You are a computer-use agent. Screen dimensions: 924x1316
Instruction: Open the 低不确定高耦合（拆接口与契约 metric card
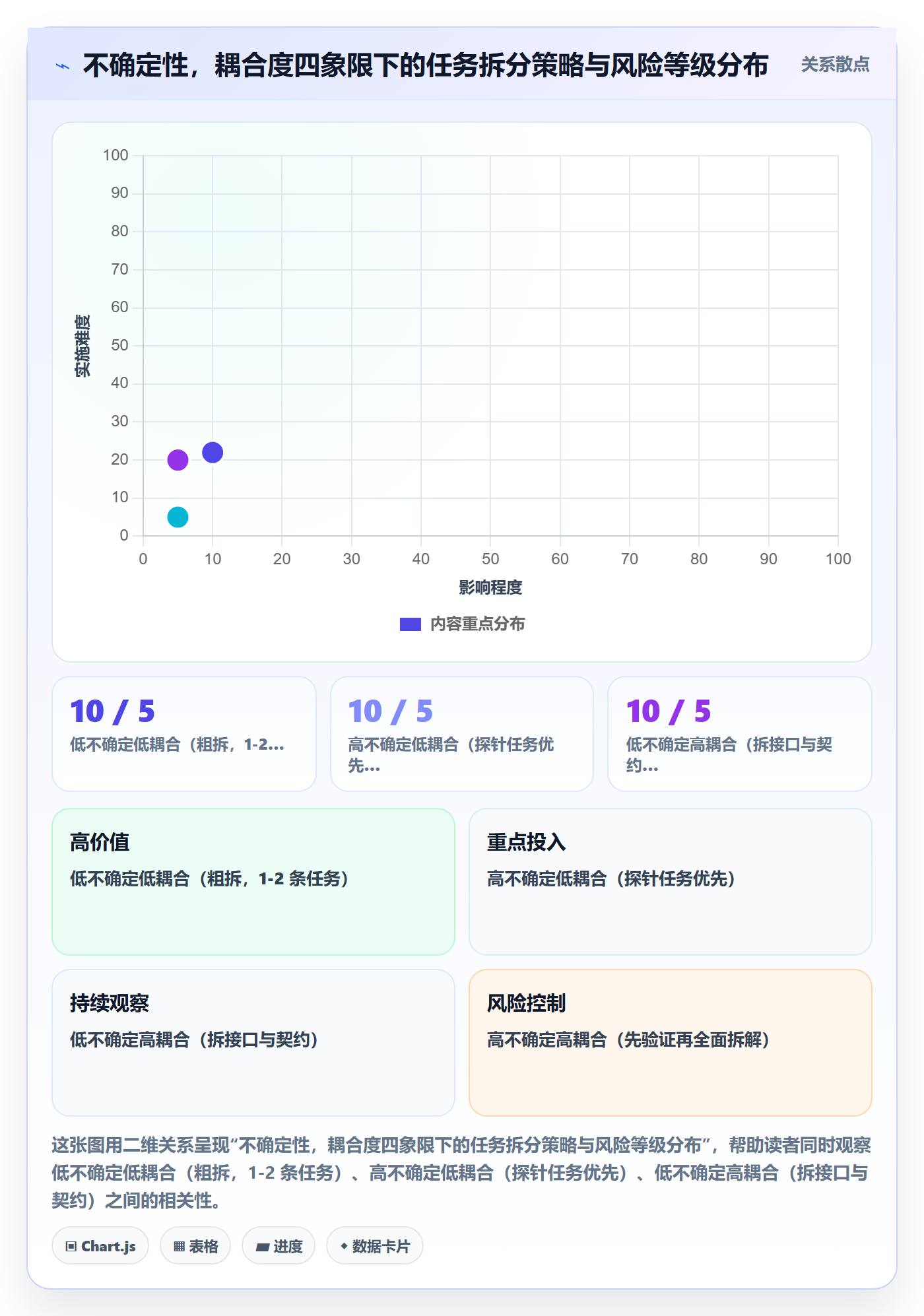coord(740,734)
